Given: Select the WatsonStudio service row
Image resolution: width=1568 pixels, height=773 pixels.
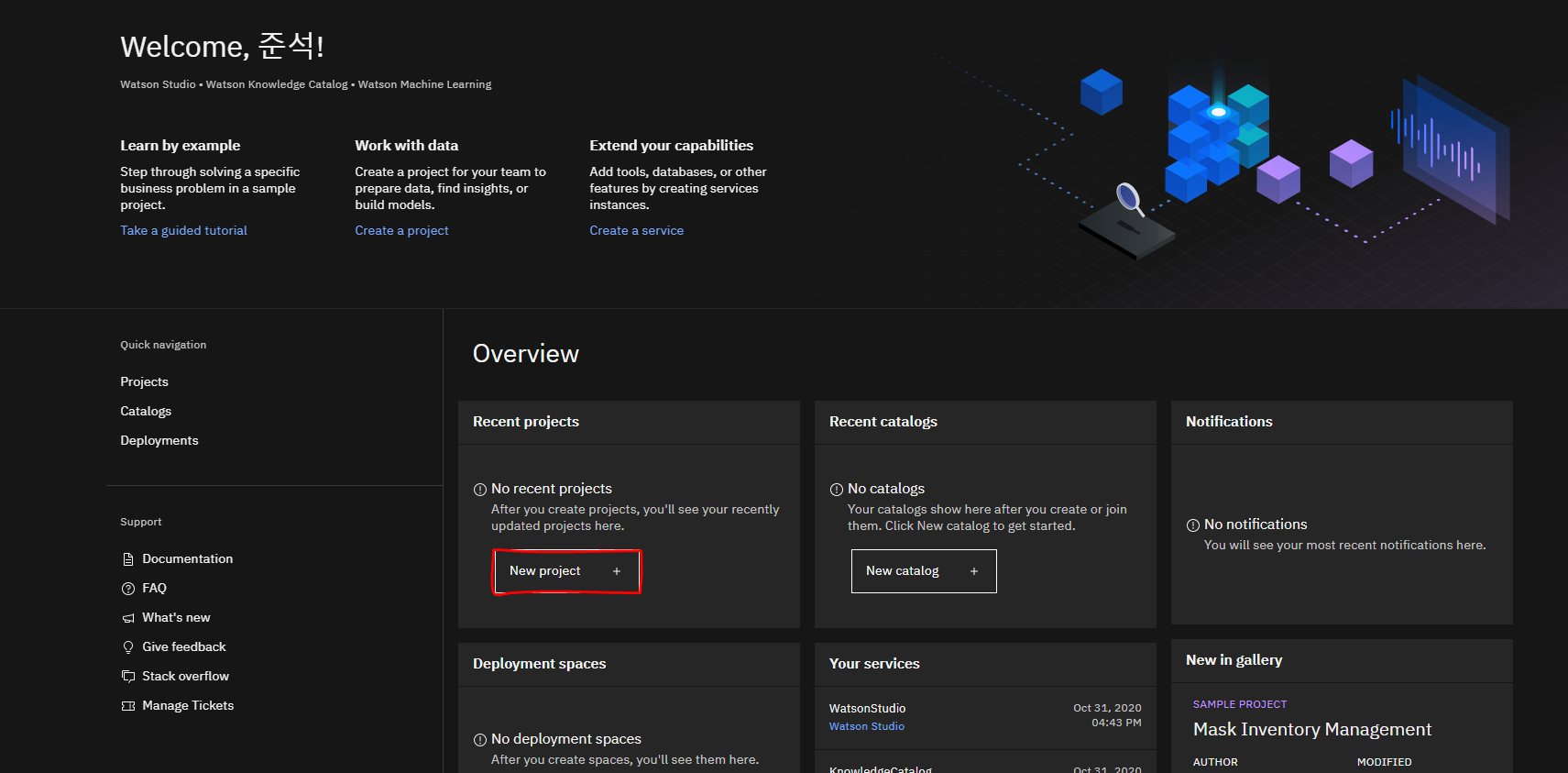Looking at the screenshot, I should [985, 717].
